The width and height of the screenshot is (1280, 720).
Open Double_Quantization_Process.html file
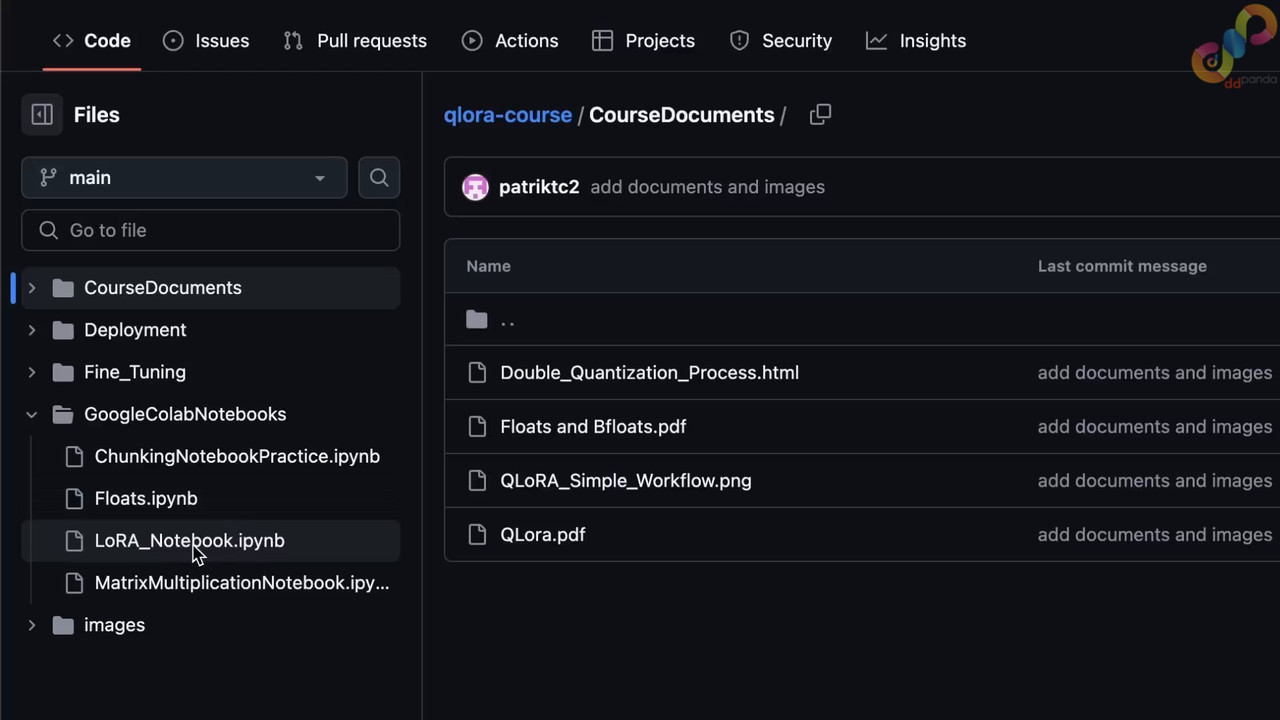pos(649,373)
